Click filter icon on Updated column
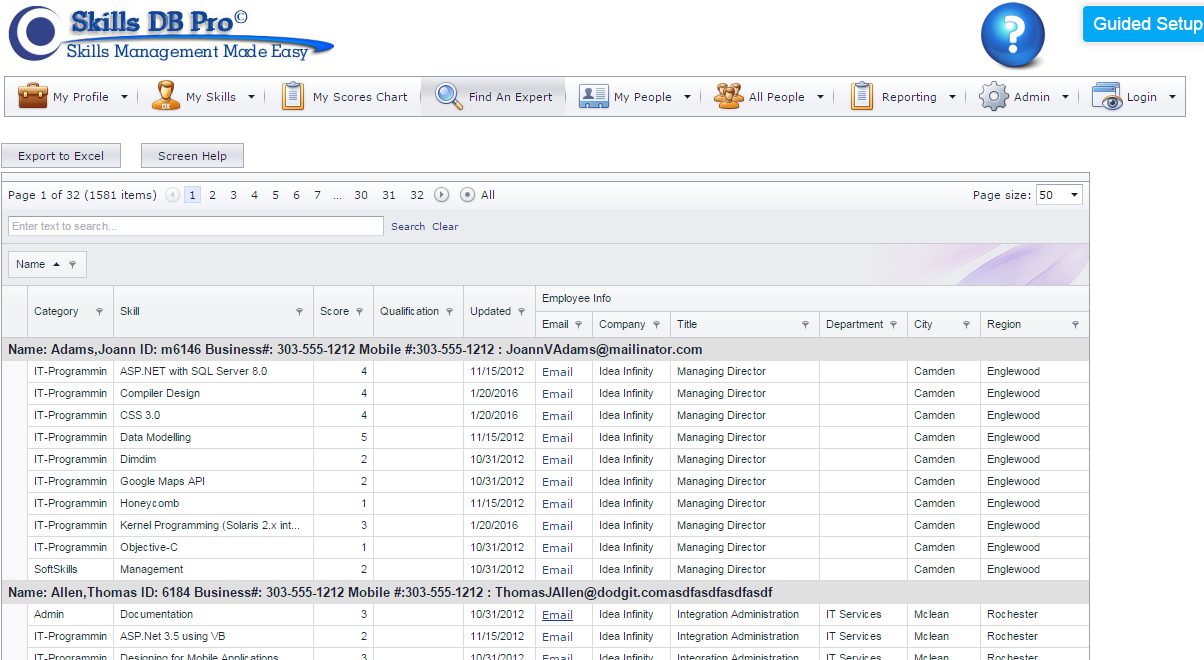Image resolution: width=1204 pixels, height=660 pixels. 522,312
